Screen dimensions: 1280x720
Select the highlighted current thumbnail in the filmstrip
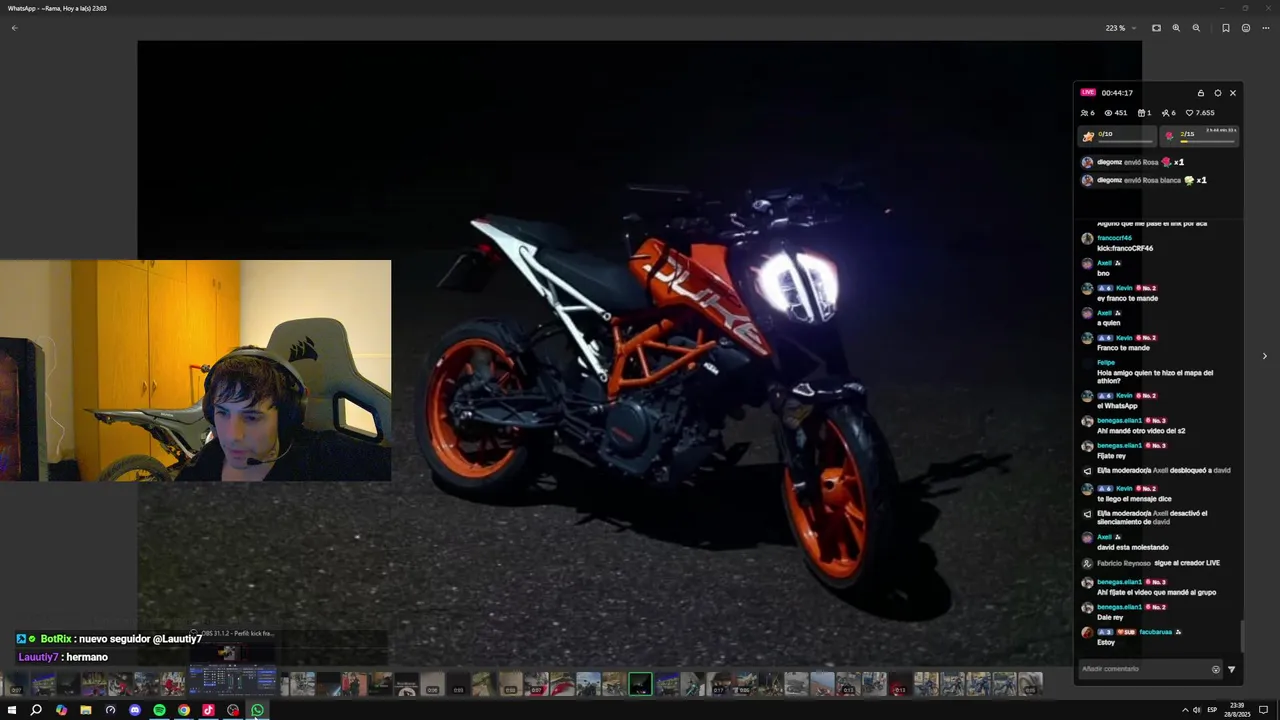tap(640, 684)
